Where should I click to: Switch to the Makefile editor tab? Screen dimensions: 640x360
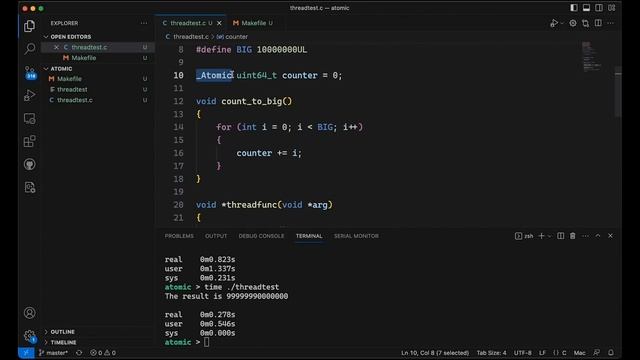point(253,23)
